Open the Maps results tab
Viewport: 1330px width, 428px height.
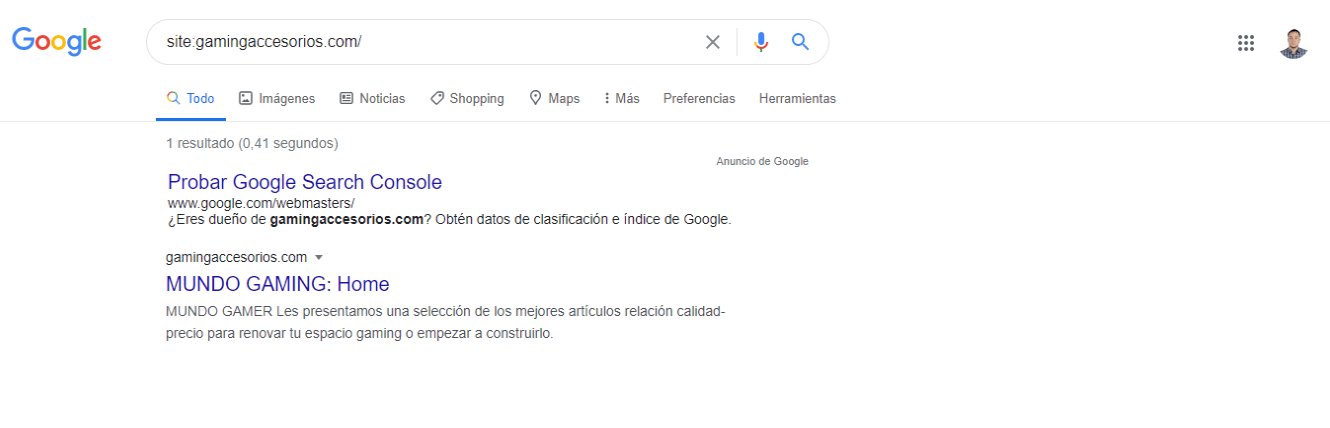click(x=554, y=99)
